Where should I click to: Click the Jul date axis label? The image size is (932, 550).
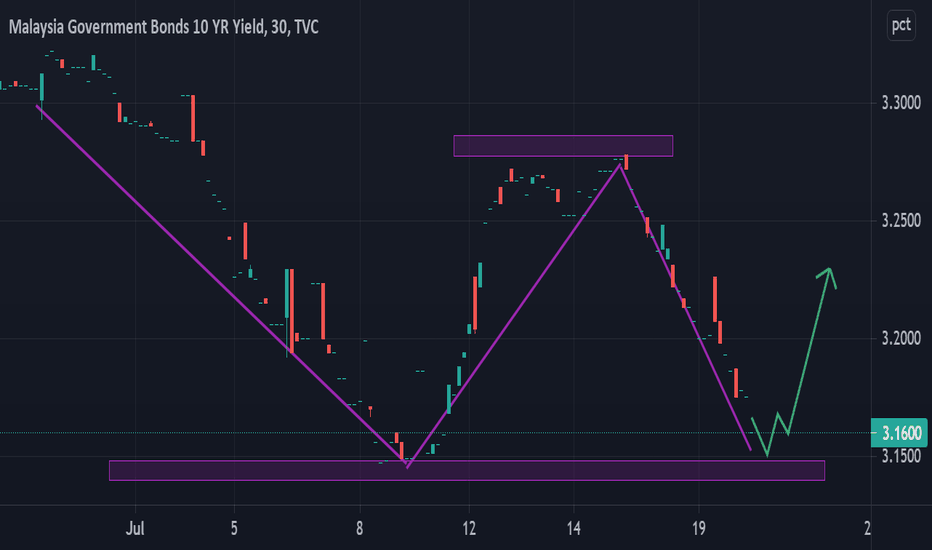(x=135, y=528)
